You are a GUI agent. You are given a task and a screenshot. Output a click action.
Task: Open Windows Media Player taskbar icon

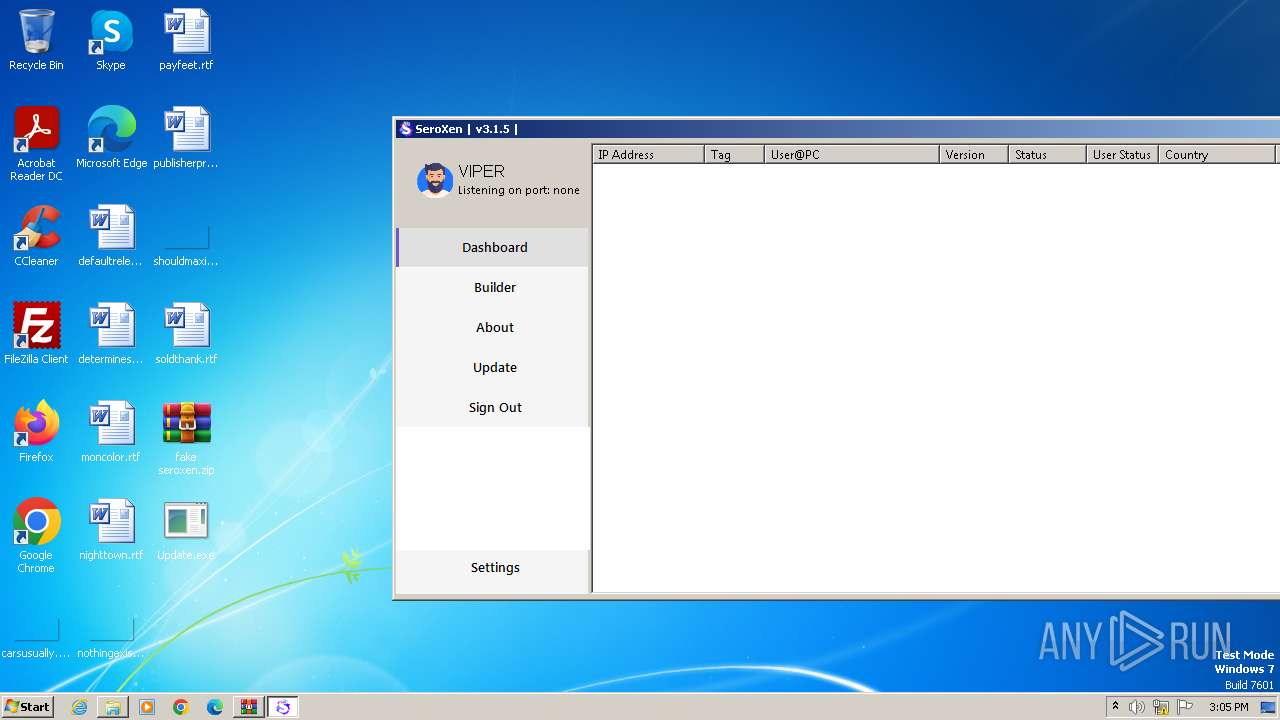click(x=147, y=707)
